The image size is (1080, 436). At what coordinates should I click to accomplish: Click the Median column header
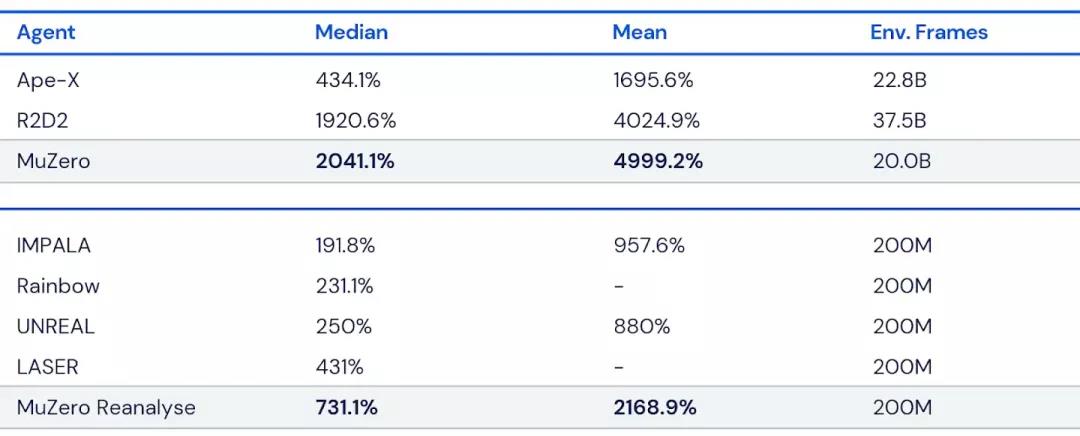pyautogui.click(x=351, y=32)
